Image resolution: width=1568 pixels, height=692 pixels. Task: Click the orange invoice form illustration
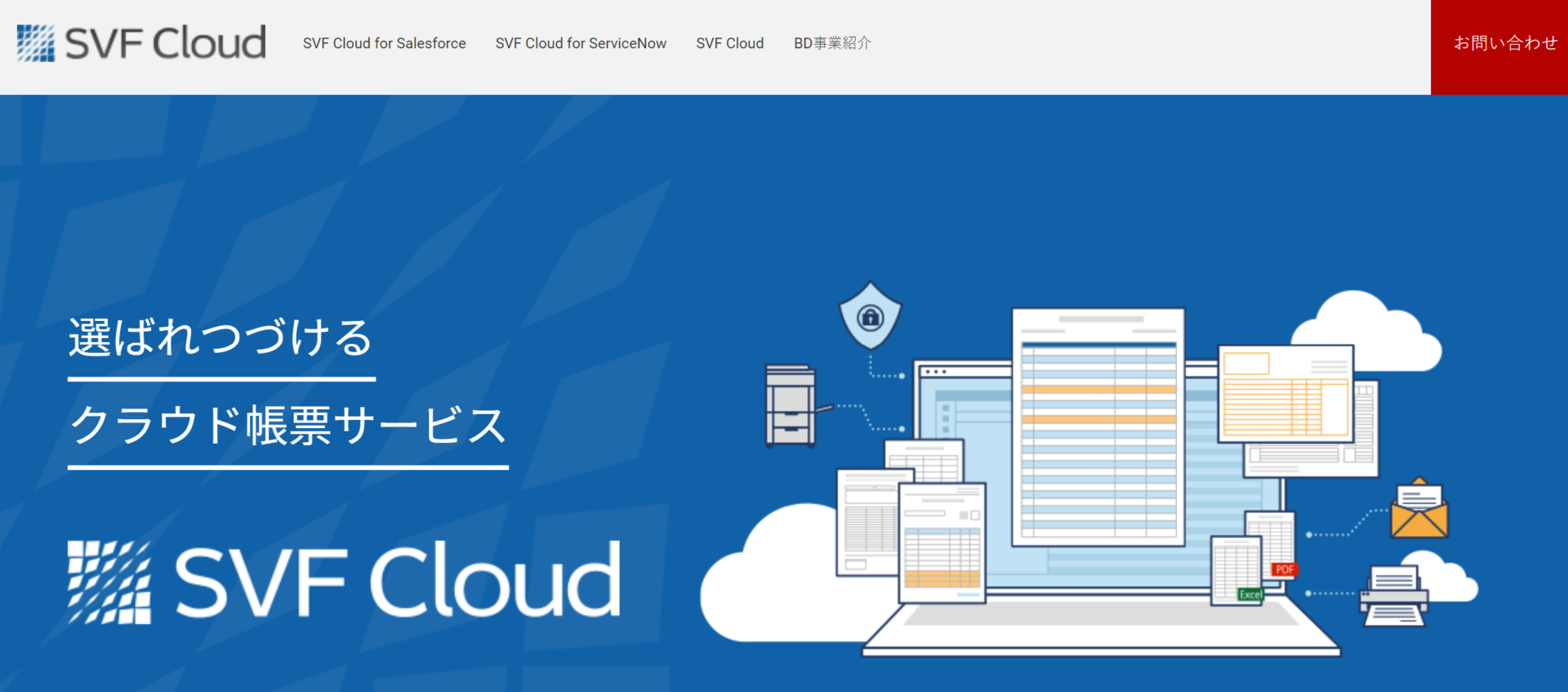pos(1285,394)
